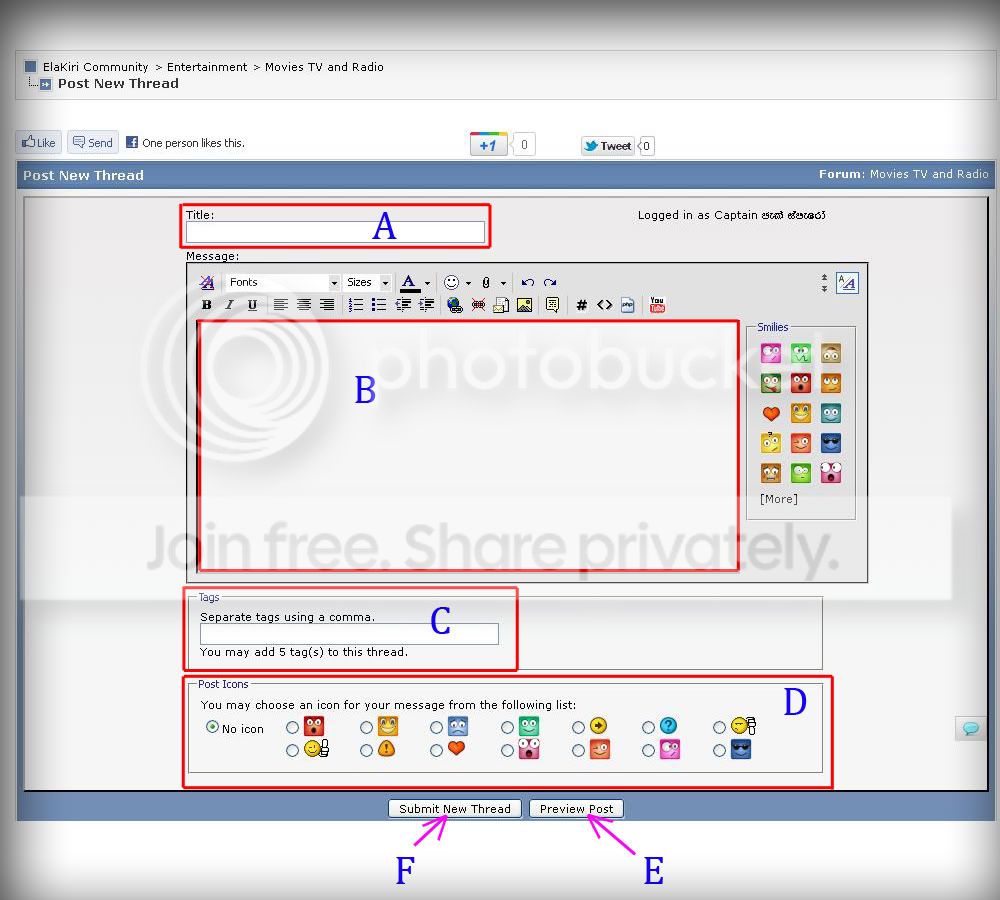Open the Fonts dropdown

[283, 282]
